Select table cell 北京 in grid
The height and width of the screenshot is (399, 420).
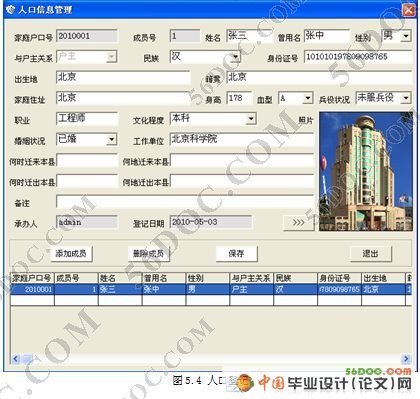pyautogui.click(x=383, y=289)
